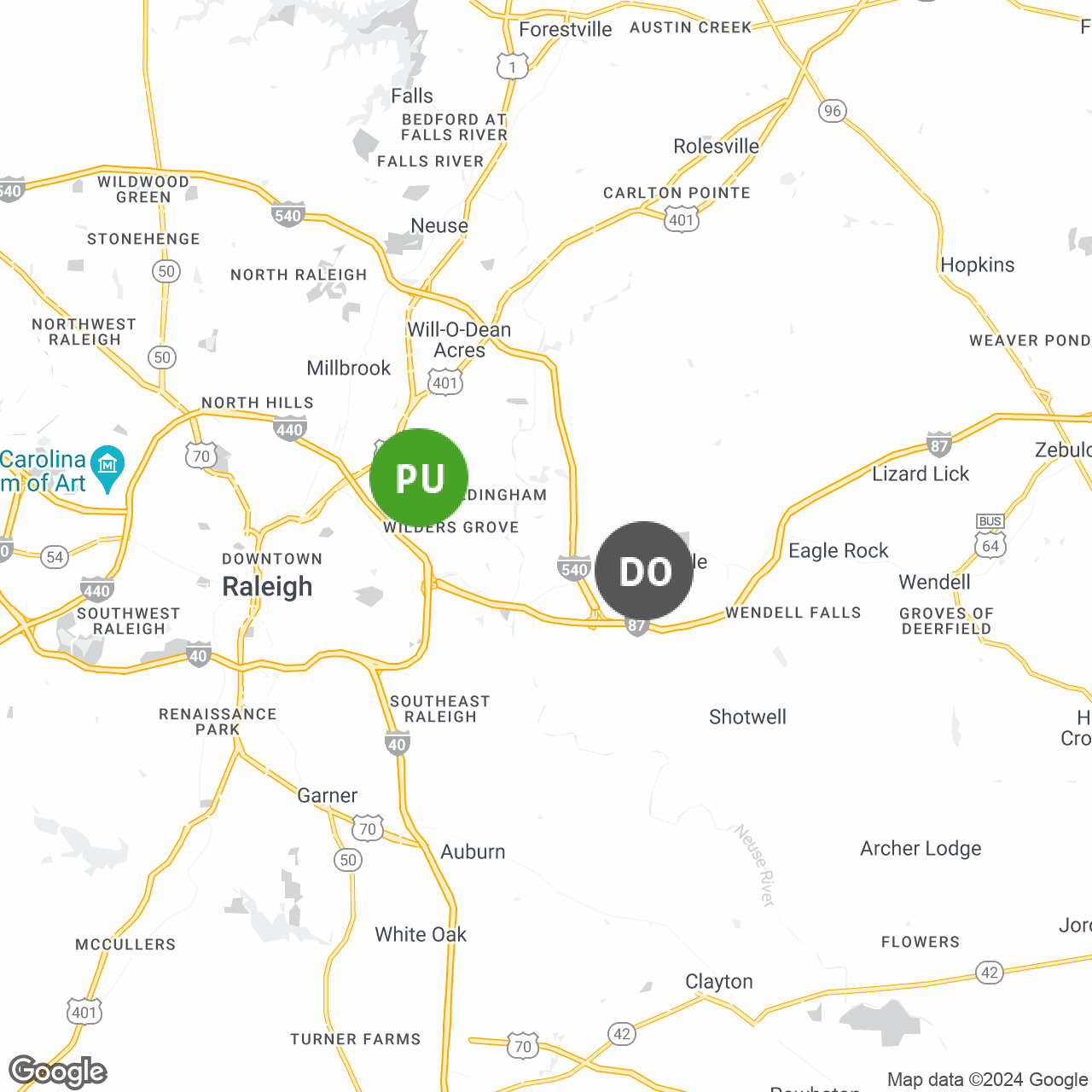Click the I-40 shield near Southeast Raleigh
1092x1092 pixels.
[397, 744]
